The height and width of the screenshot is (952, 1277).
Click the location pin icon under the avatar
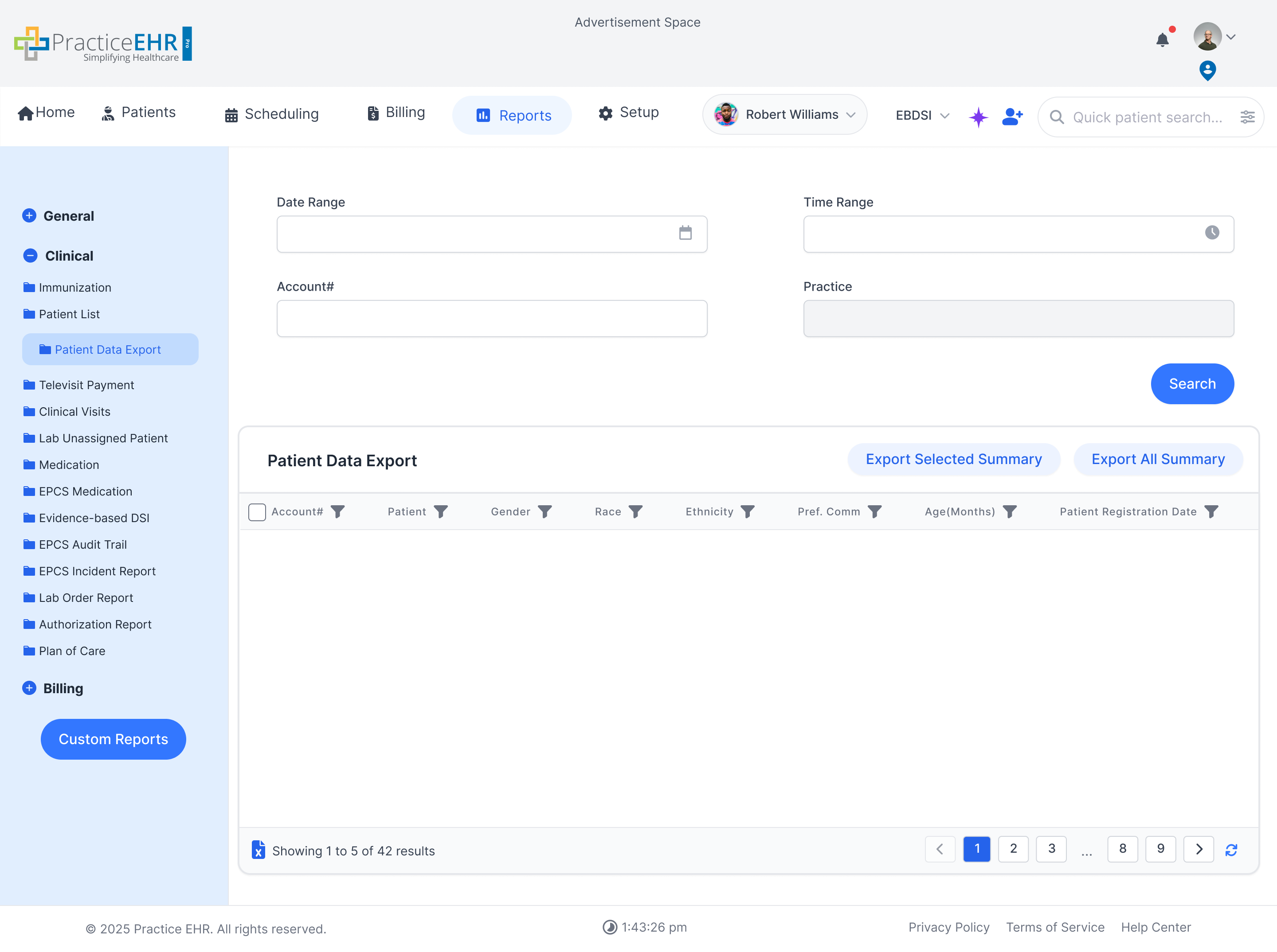click(x=1208, y=70)
